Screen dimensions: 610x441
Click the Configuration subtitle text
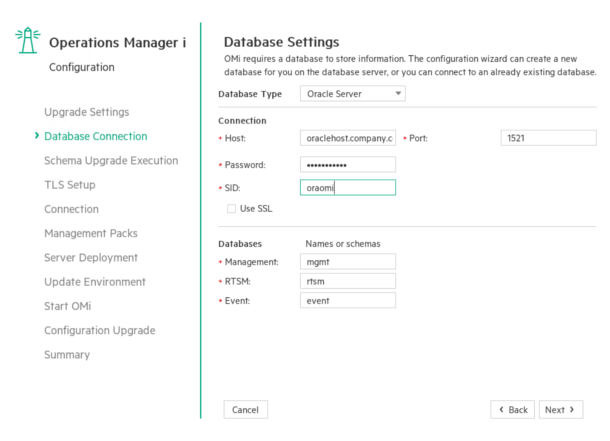pyautogui.click(x=82, y=67)
